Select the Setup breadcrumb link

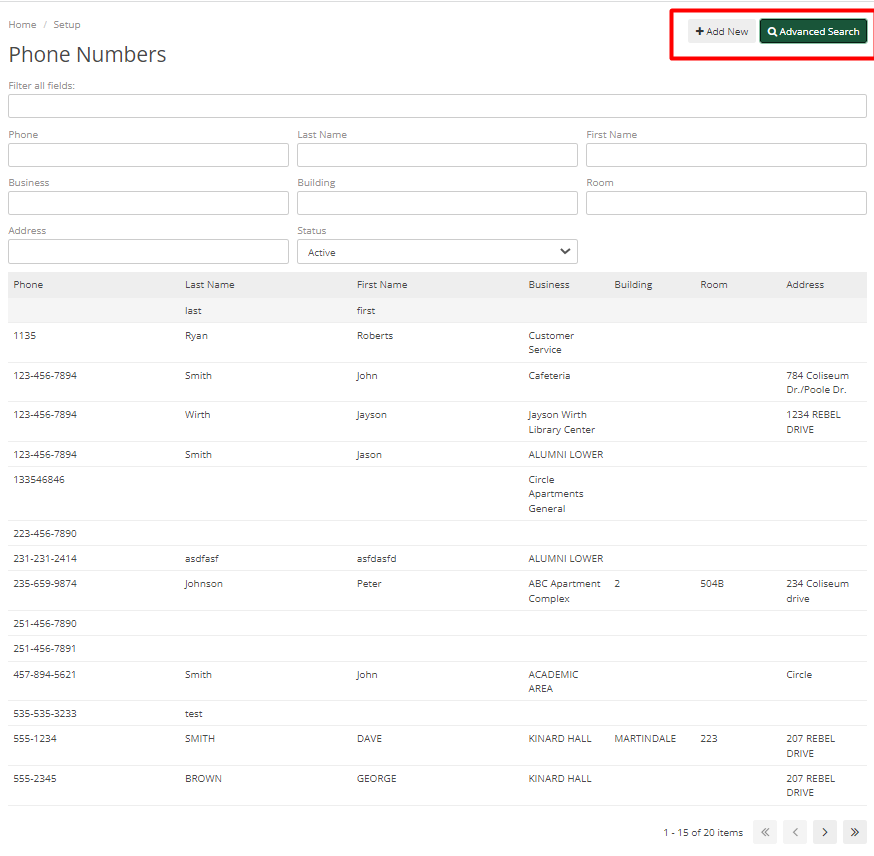point(67,24)
